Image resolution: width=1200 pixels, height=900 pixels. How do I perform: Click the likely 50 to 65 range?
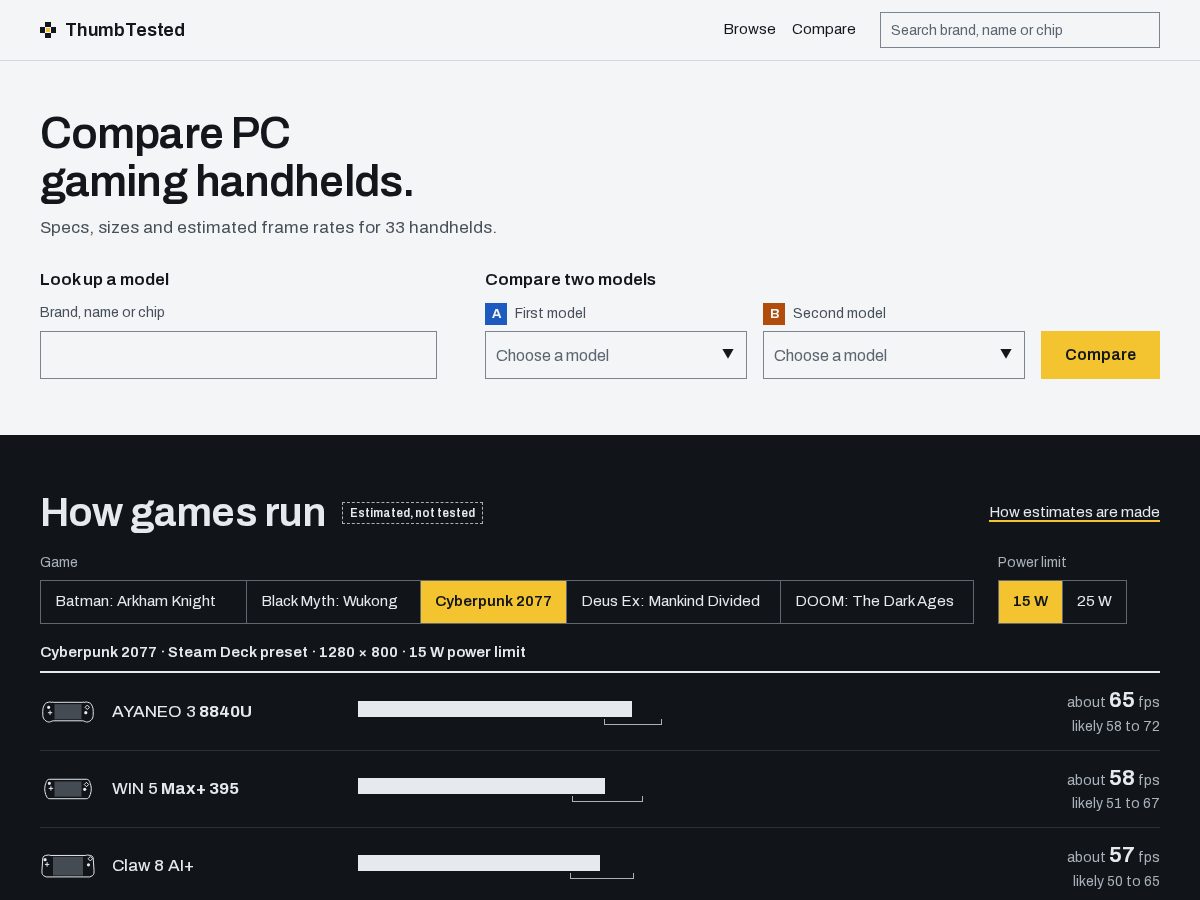pos(1116,881)
